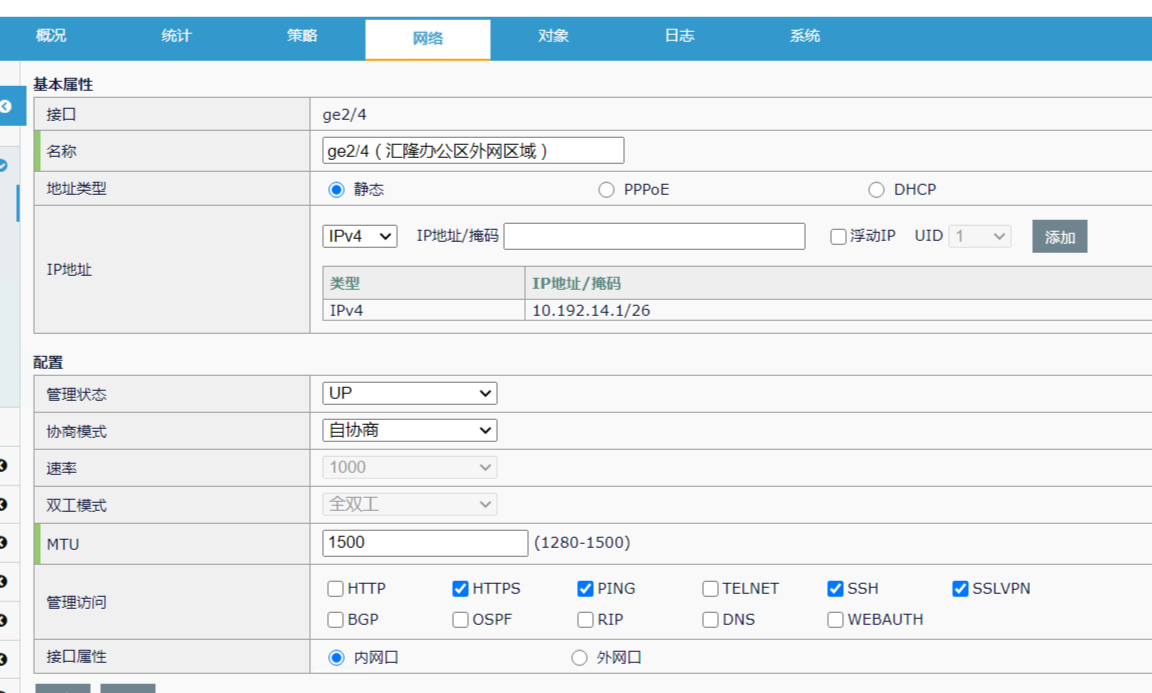Tick the TELNET checkbox

coord(710,589)
